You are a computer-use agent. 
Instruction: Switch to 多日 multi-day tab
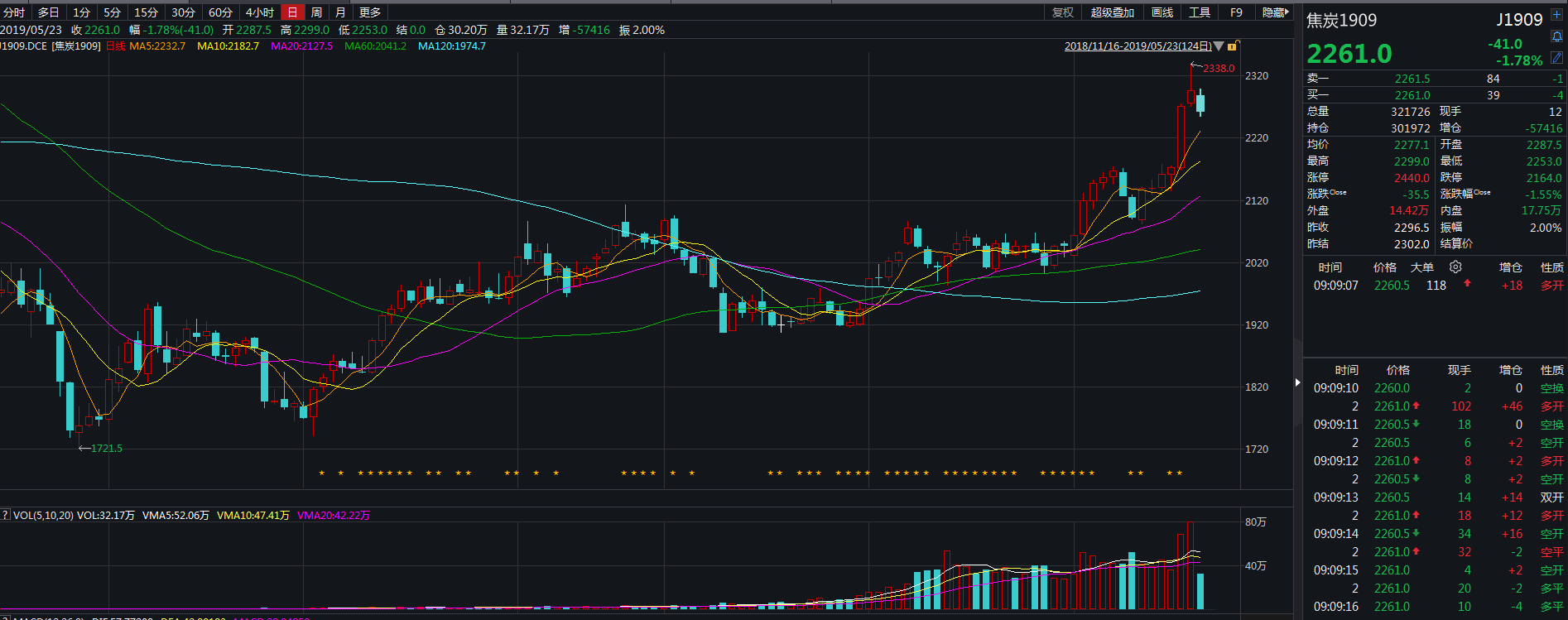[48, 12]
